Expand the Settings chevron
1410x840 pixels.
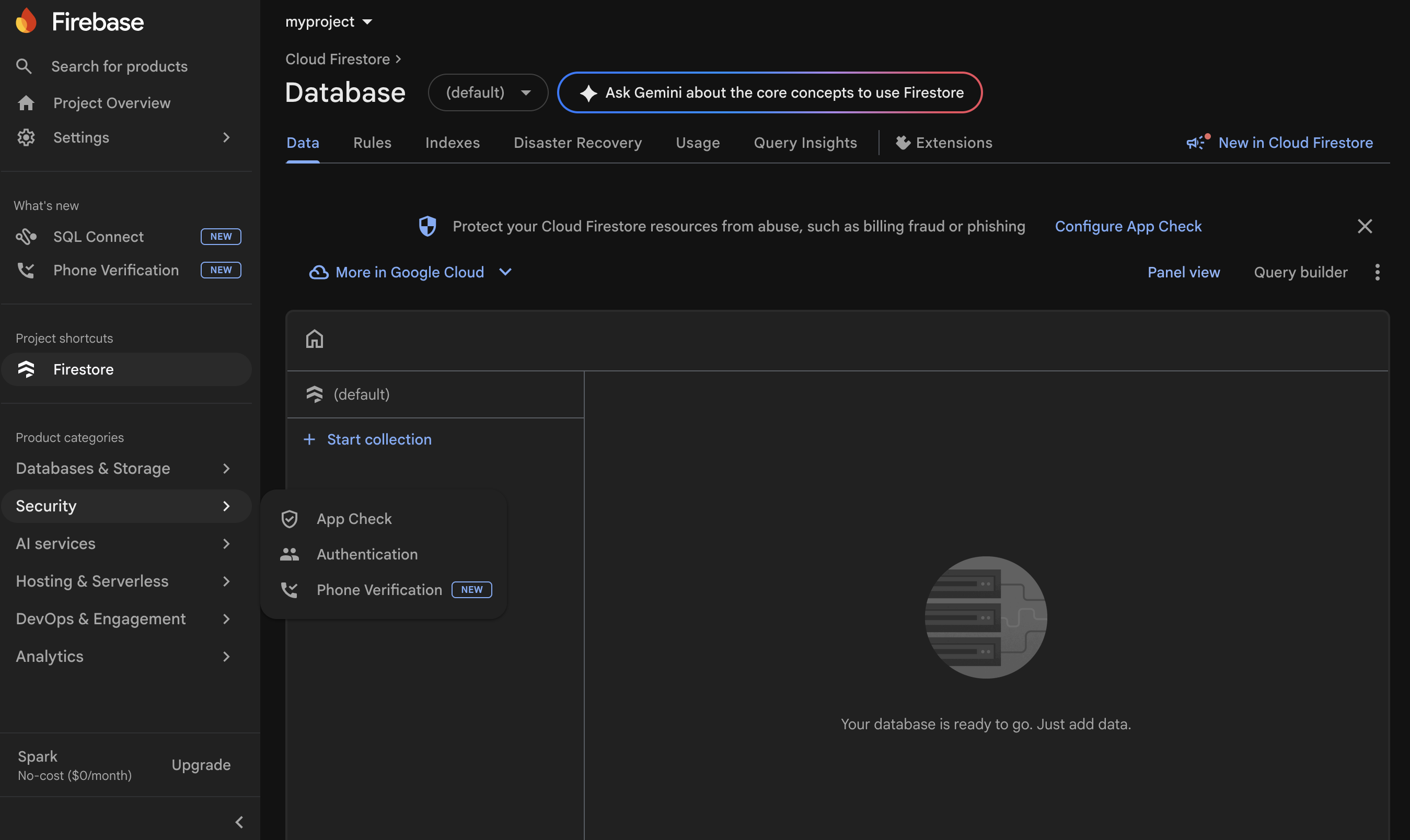pyautogui.click(x=226, y=137)
